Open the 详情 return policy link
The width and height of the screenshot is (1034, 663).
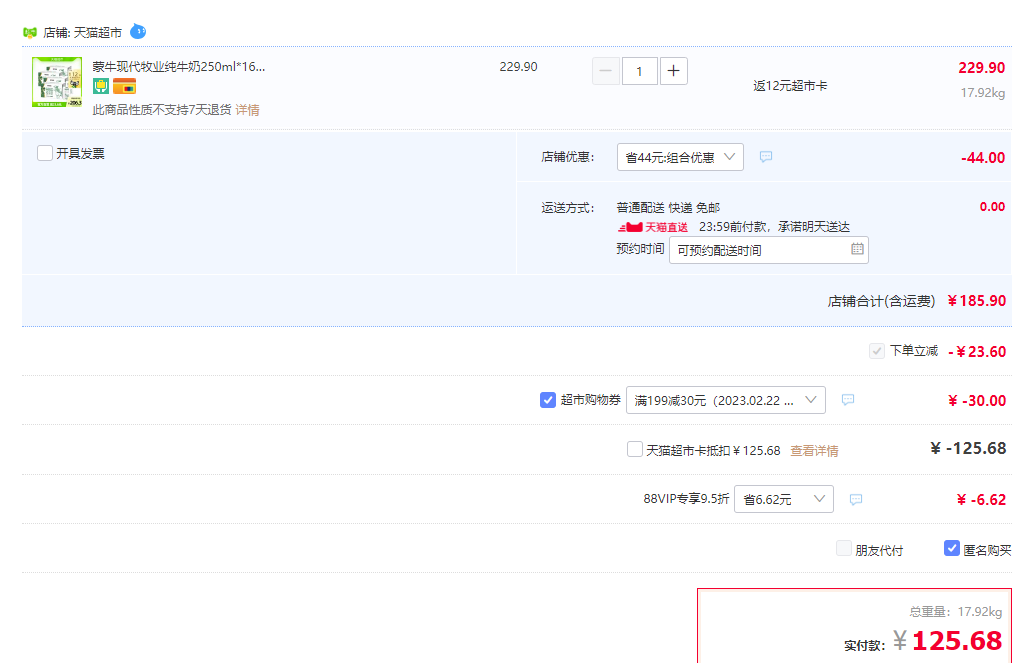click(x=247, y=110)
